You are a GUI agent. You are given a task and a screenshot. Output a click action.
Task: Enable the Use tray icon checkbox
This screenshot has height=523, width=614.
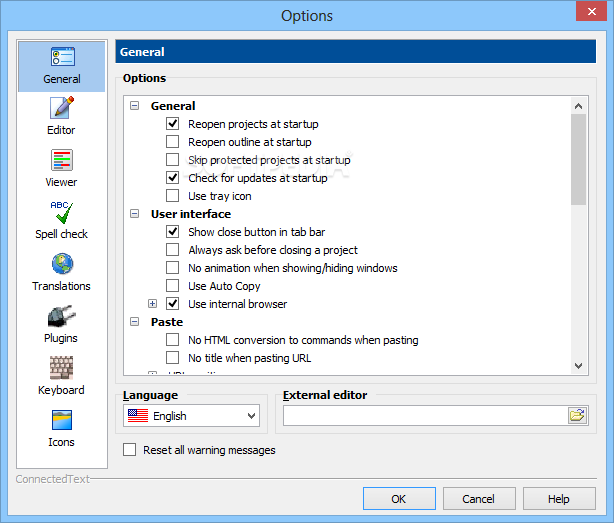tap(173, 196)
